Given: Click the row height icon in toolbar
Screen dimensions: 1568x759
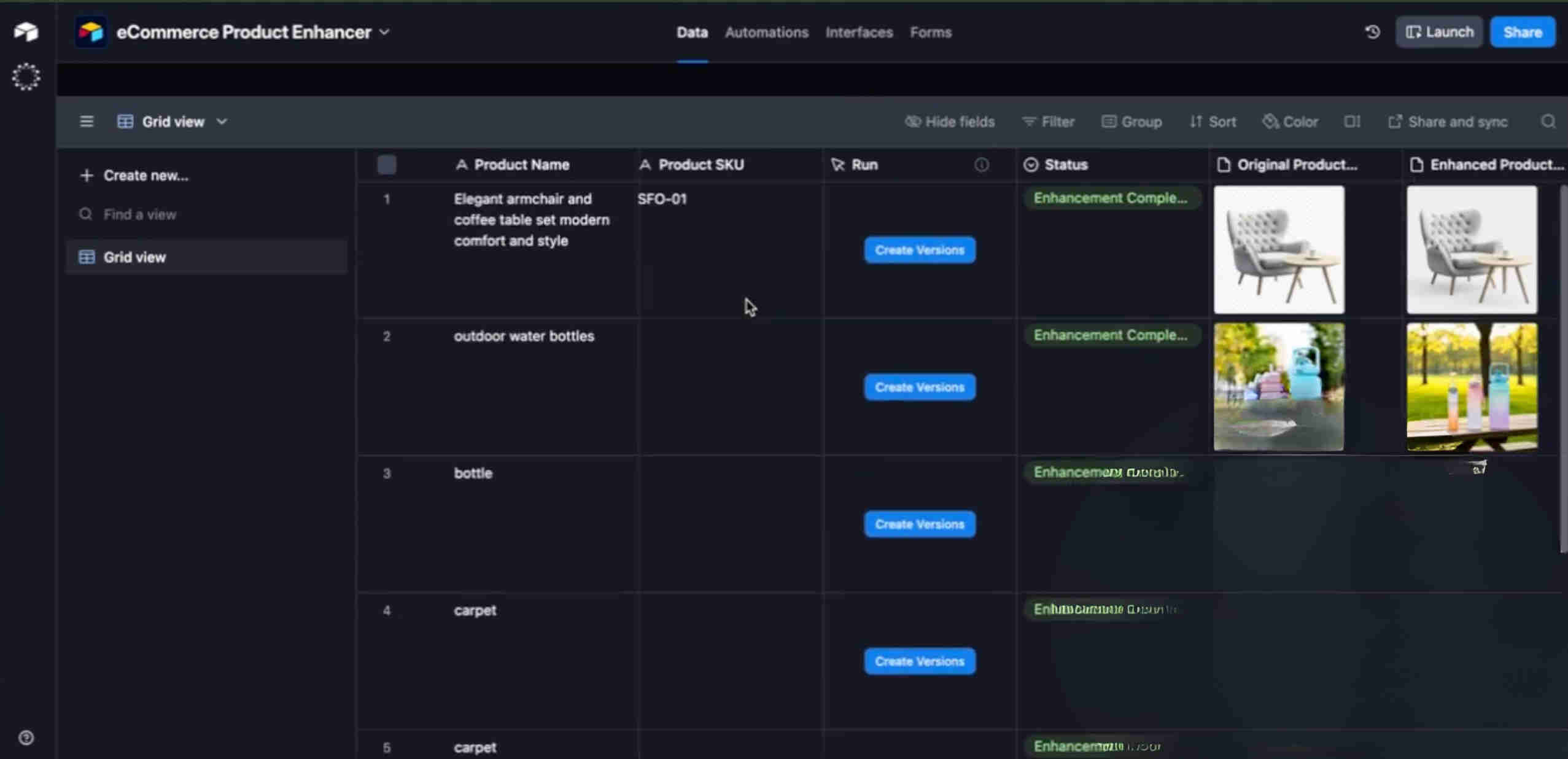Looking at the screenshot, I should (1352, 122).
